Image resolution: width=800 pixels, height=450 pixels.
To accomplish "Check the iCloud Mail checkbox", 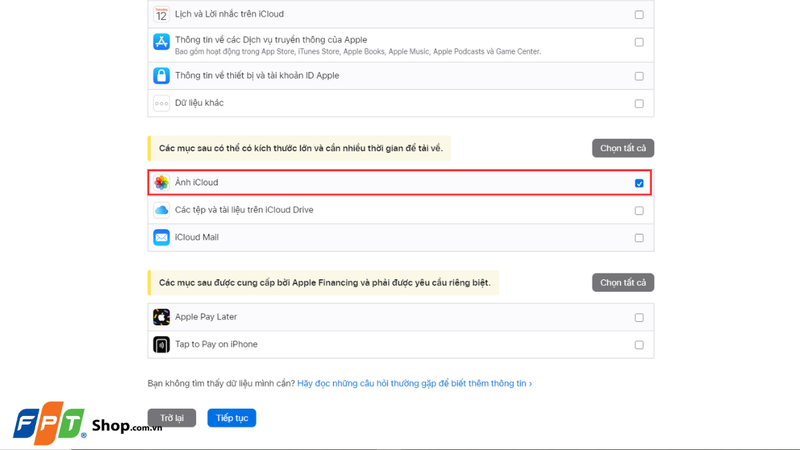I will (639, 238).
